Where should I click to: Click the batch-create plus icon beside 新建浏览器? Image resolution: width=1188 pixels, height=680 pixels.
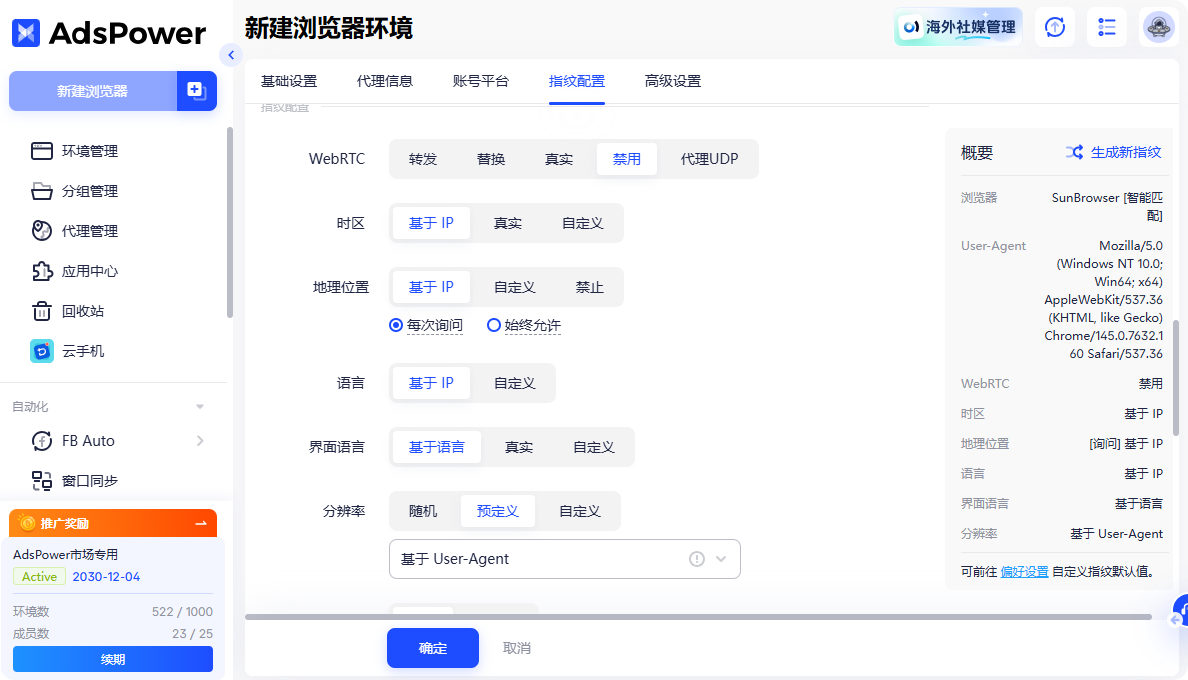coord(196,91)
